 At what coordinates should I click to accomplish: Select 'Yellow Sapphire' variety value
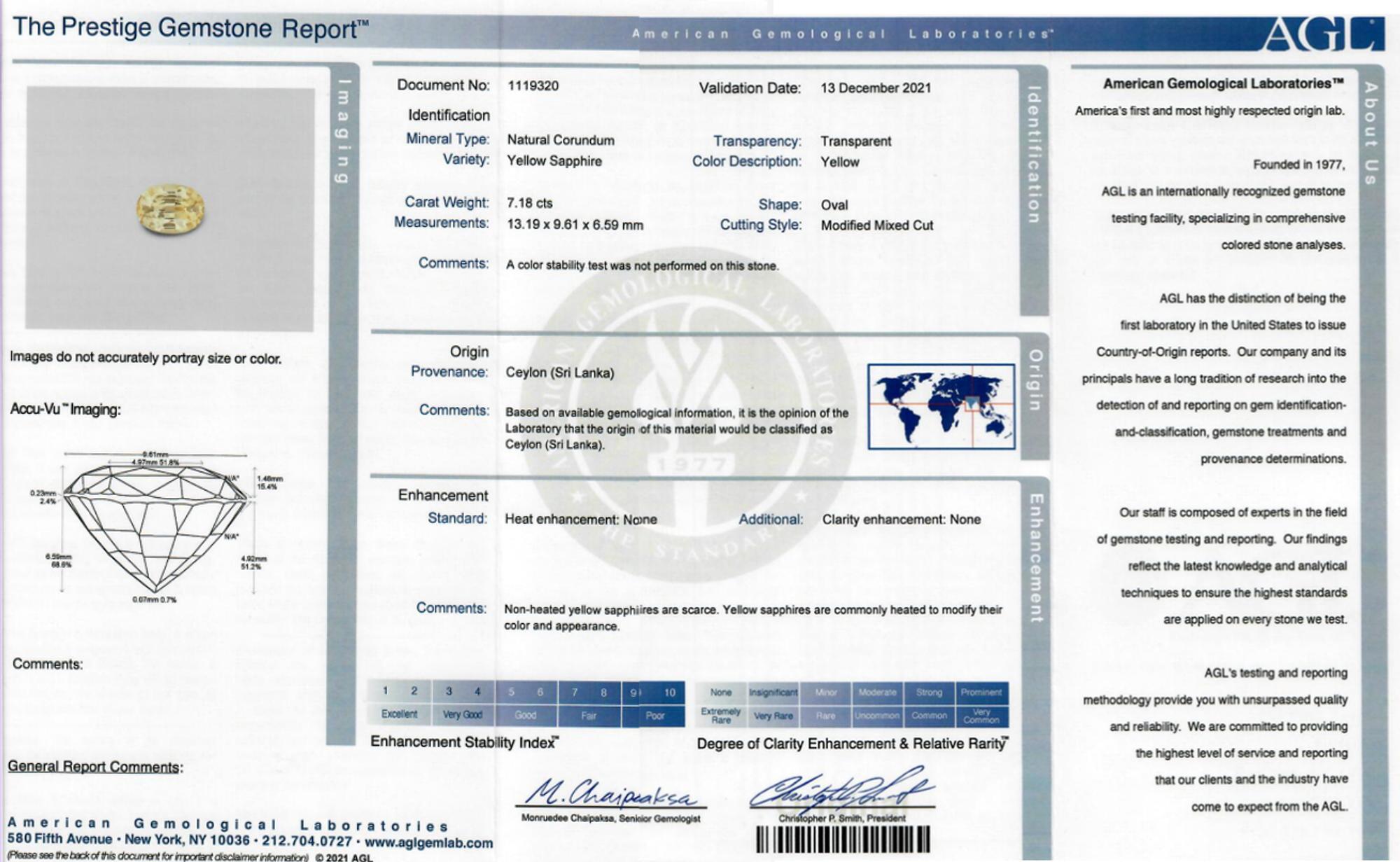554,161
